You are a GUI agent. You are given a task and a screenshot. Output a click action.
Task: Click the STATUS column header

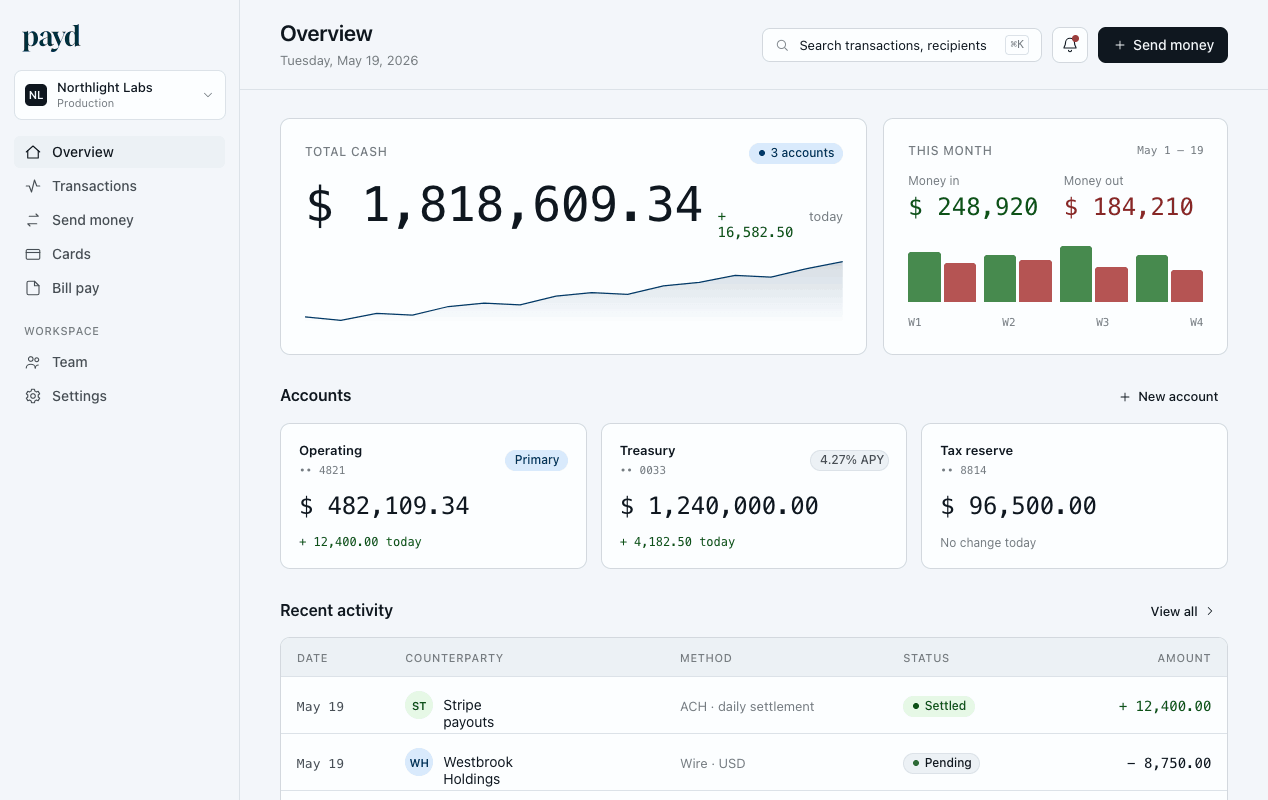pyautogui.click(x=926, y=658)
